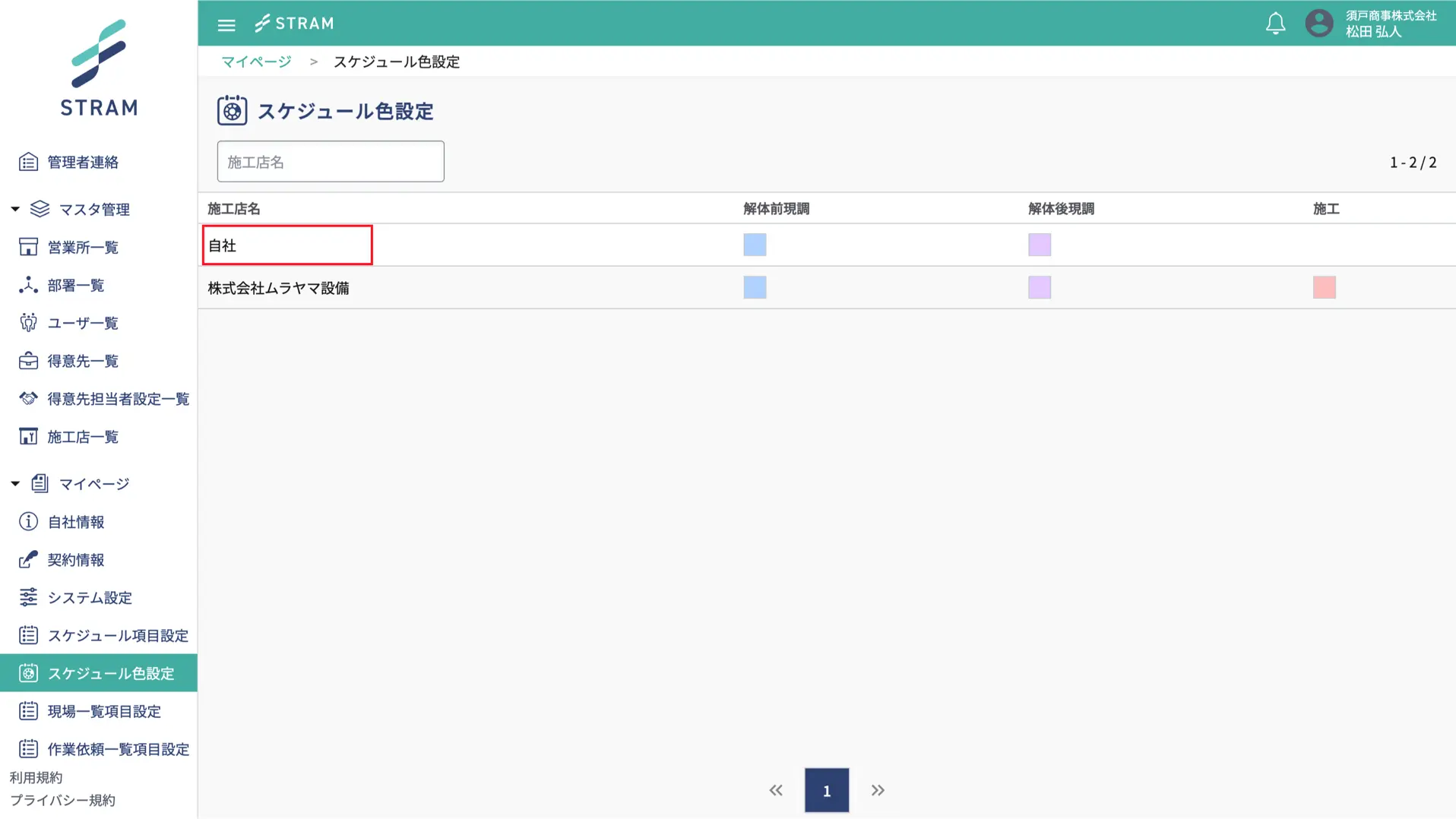The width and height of the screenshot is (1456, 819).
Task: Open 営業所一覧 in the sidebar
Action: click(x=83, y=247)
